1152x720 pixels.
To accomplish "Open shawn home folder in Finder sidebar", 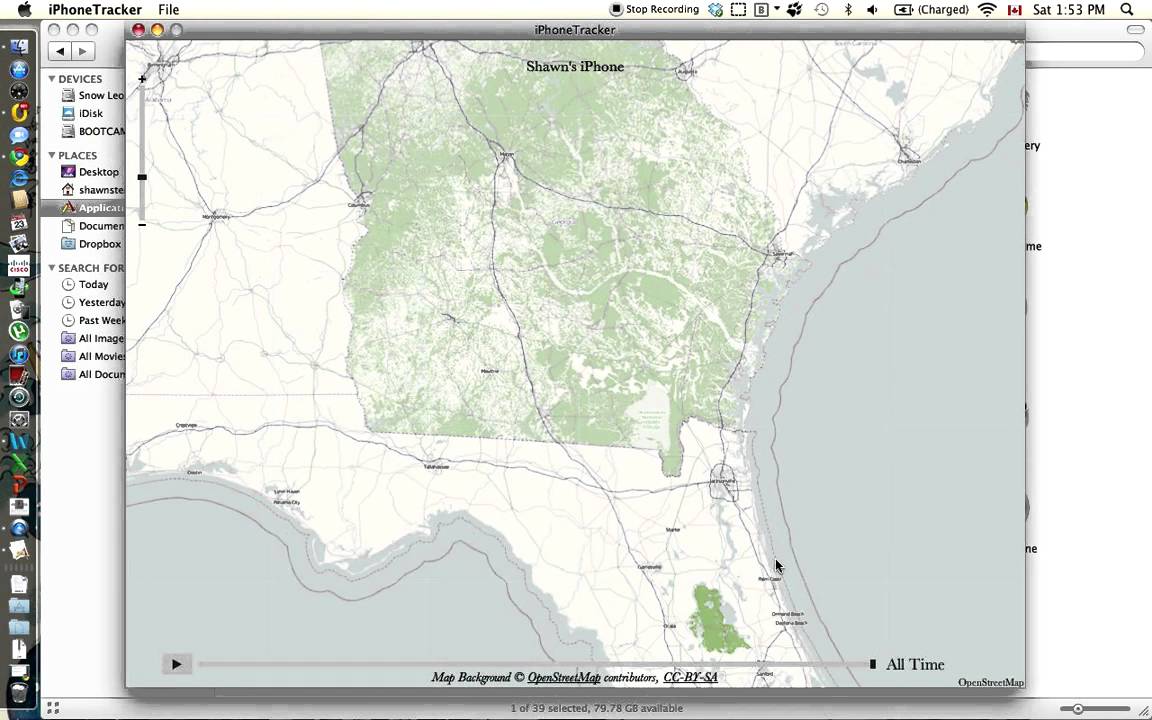I will 93,190.
